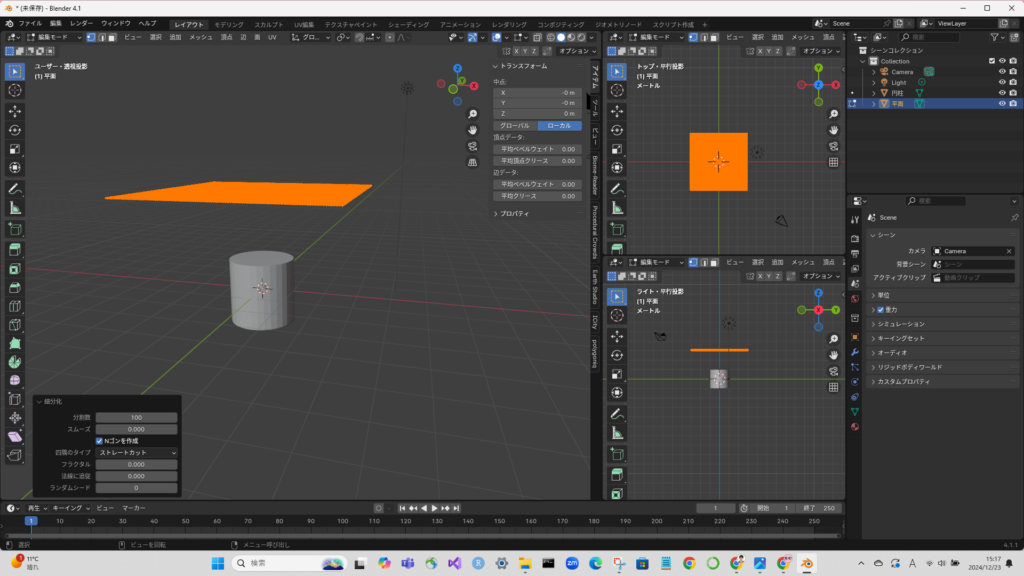Select the Scale tool in main viewport toolbar
This screenshot has width=1024, height=576.
(15, 149)
